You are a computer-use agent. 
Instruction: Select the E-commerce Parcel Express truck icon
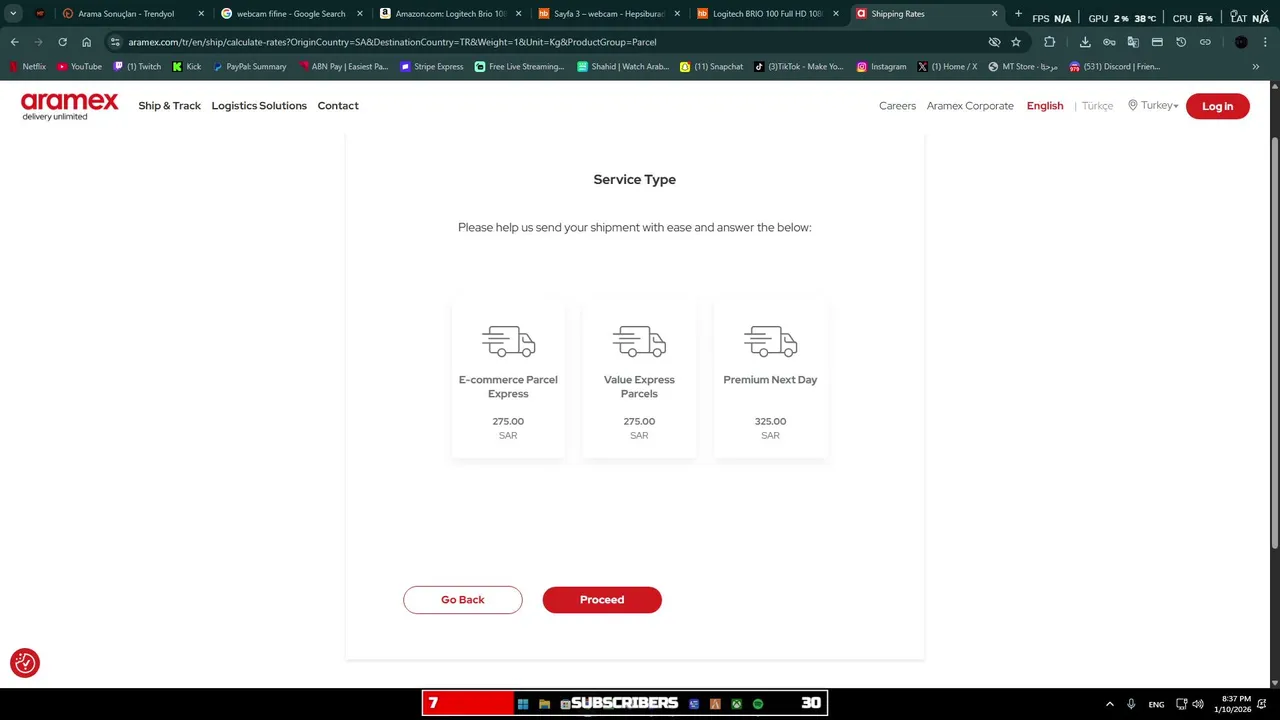coord(508,341)
